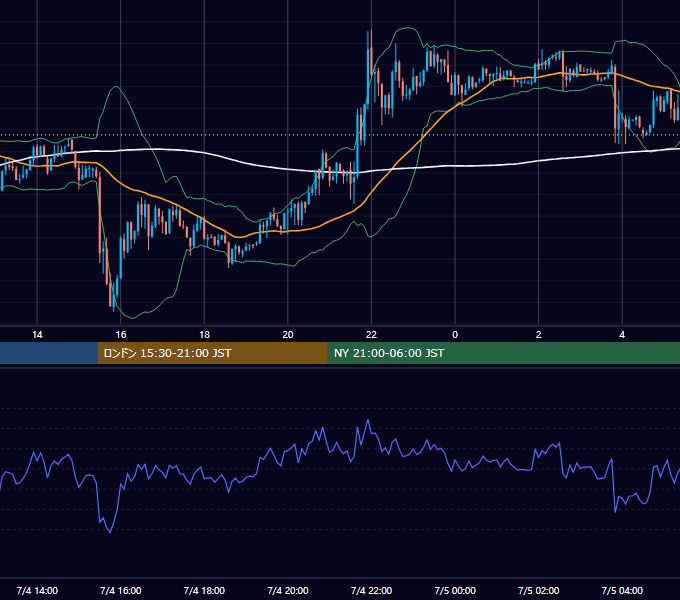The image size is (680, 600).
Task: Click the 7/4 16:00 label on the indicator axis
Action: (121, 590)
